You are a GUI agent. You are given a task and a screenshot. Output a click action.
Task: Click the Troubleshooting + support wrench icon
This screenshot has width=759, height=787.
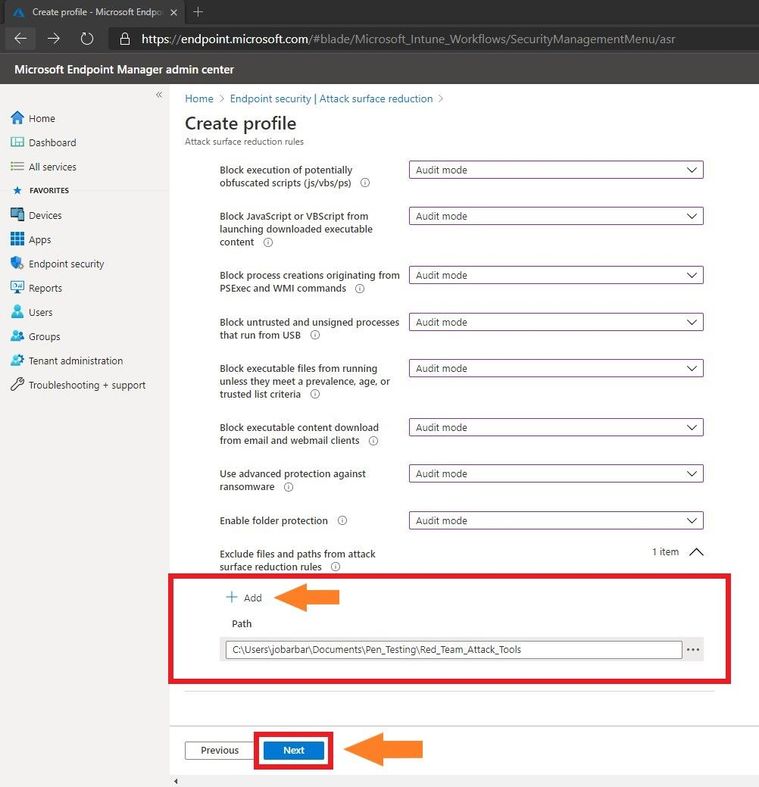coord(17,384)
